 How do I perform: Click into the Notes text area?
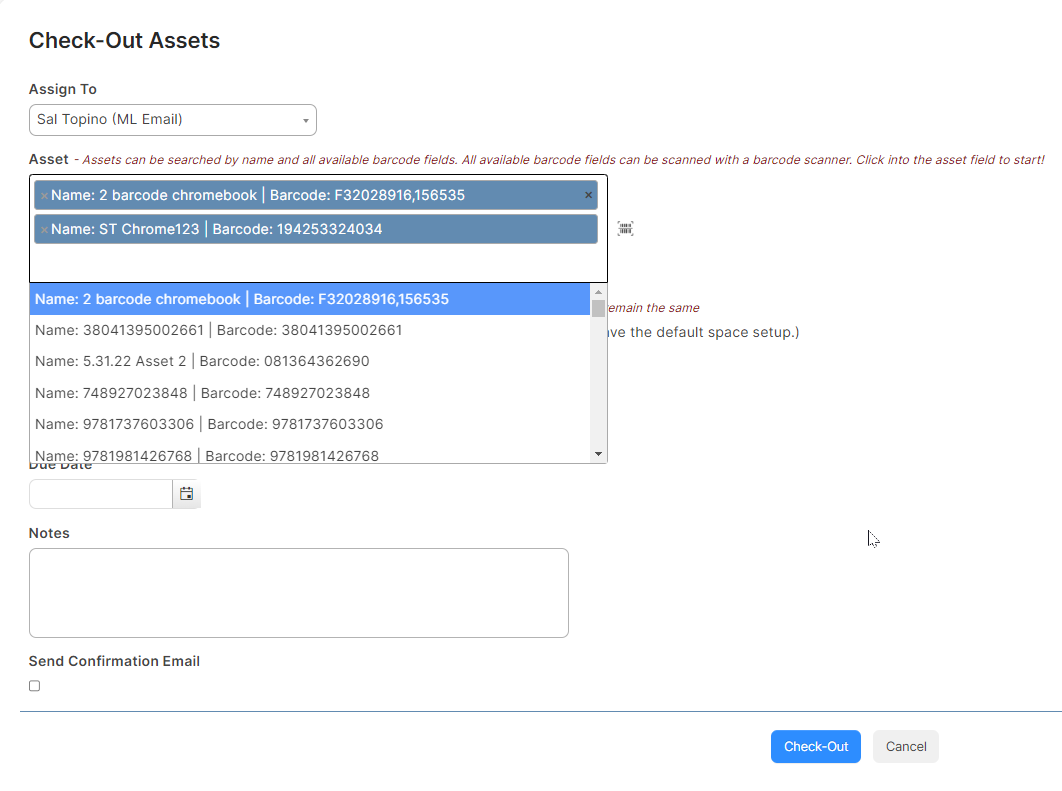coord(299,592)
